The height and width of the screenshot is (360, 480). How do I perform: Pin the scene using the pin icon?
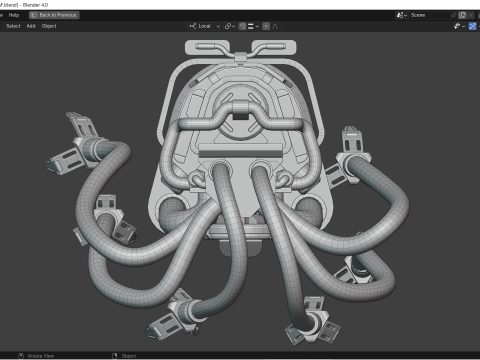point(454,15)
